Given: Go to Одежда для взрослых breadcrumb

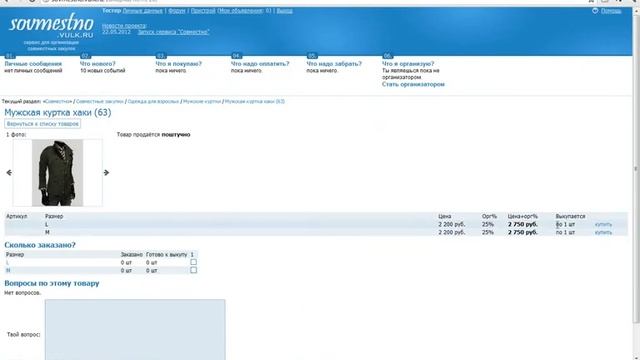Looking at the screenshot, I should coord(153,101).
